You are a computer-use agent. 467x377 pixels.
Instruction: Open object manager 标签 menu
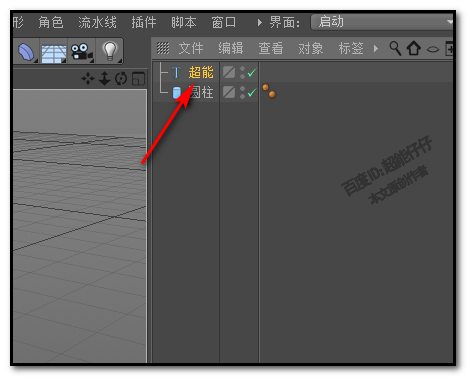351,49
